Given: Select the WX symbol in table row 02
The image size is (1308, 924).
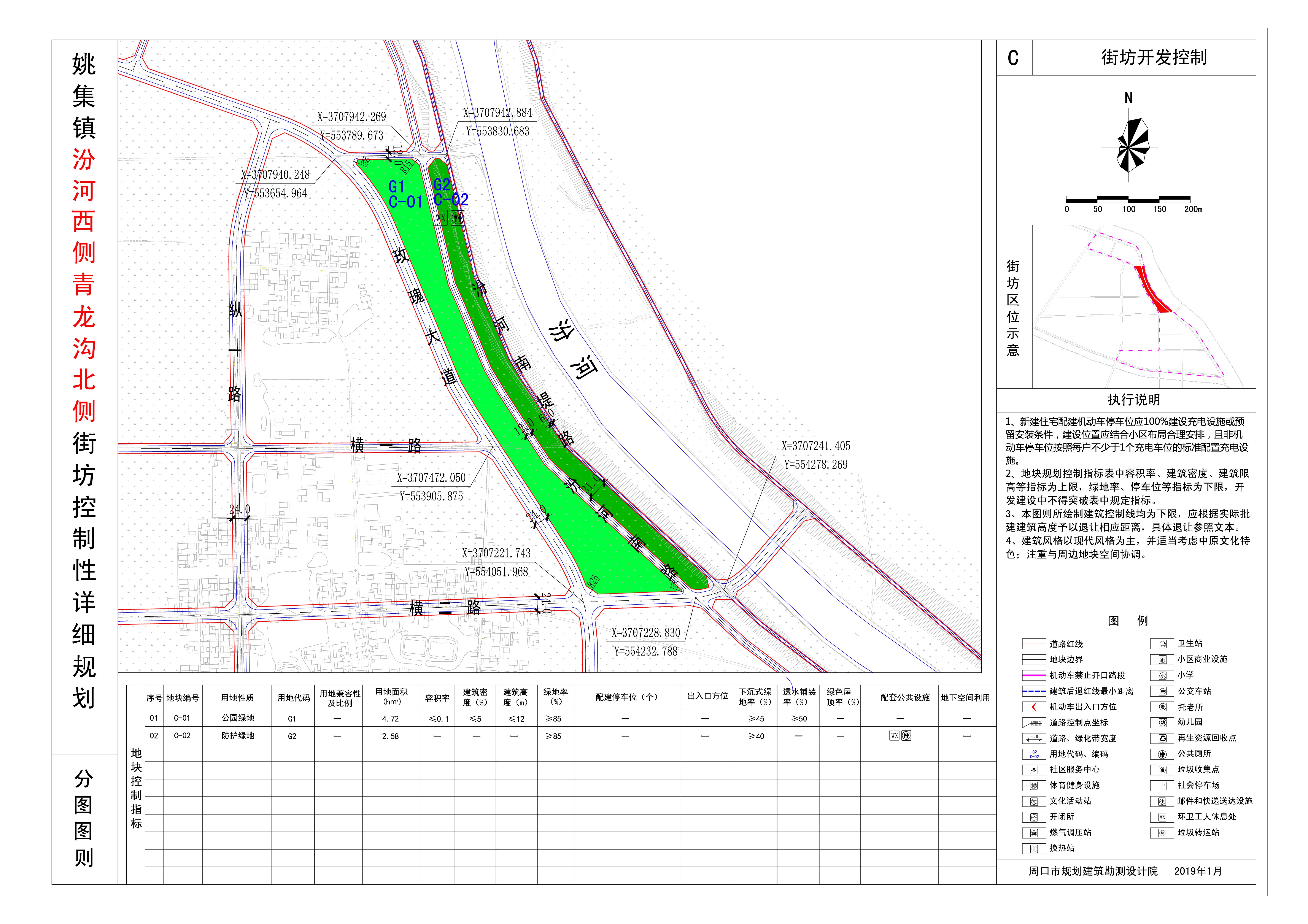Looking at the screenshot, I should [x=894, y=735].
